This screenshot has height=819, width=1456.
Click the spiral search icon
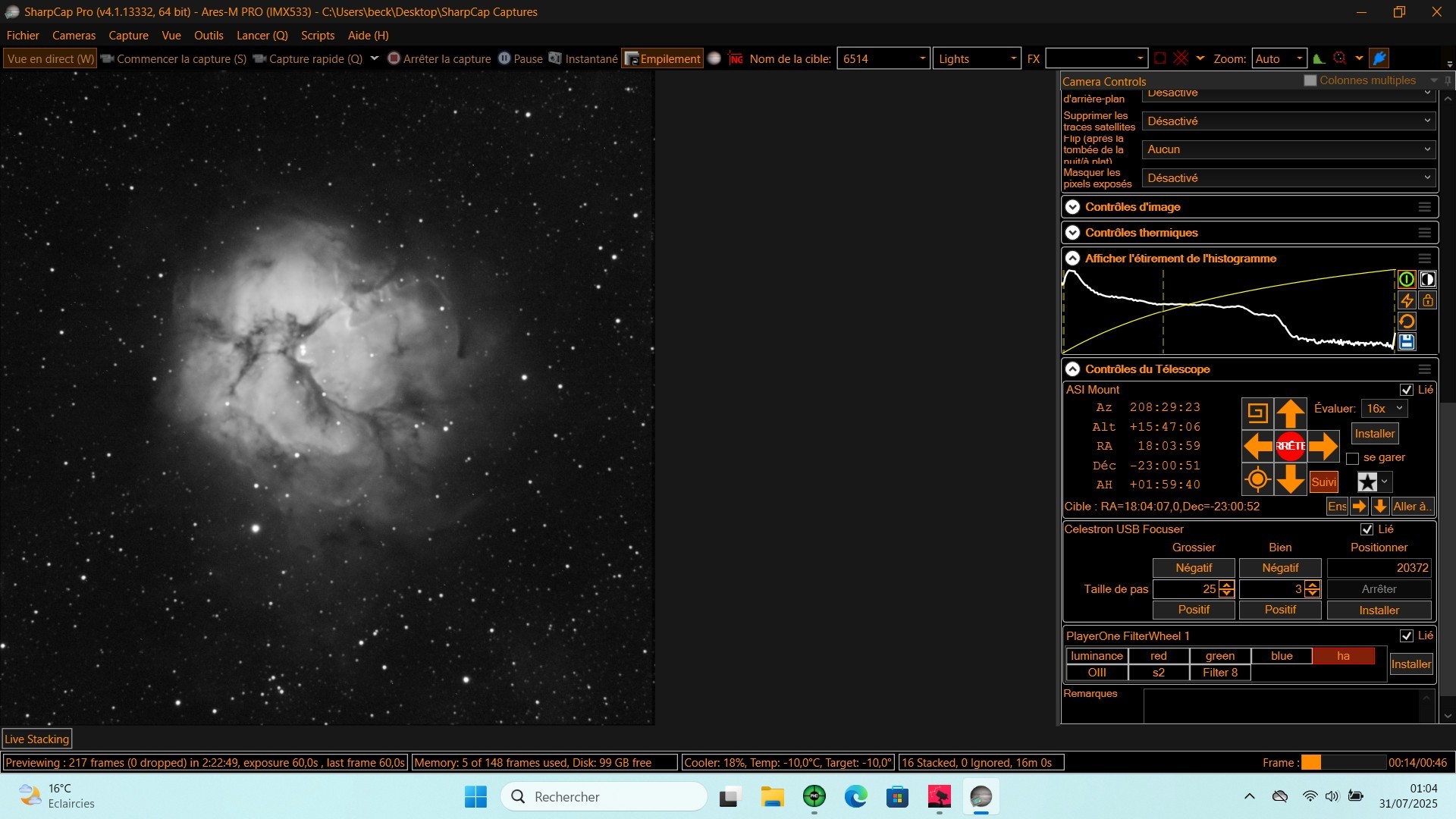tap(1257, 413)
